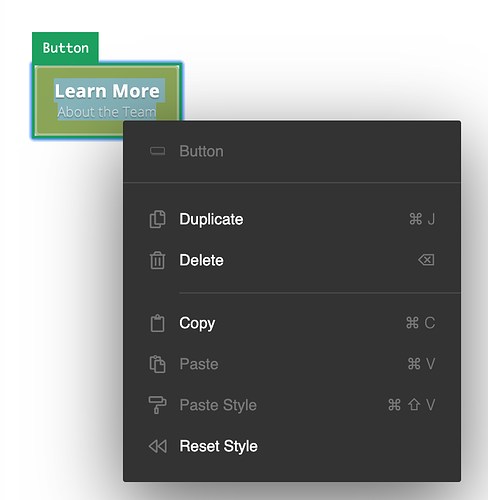
Task: Select Paste Style menu entry
Action: click(292, 405)
